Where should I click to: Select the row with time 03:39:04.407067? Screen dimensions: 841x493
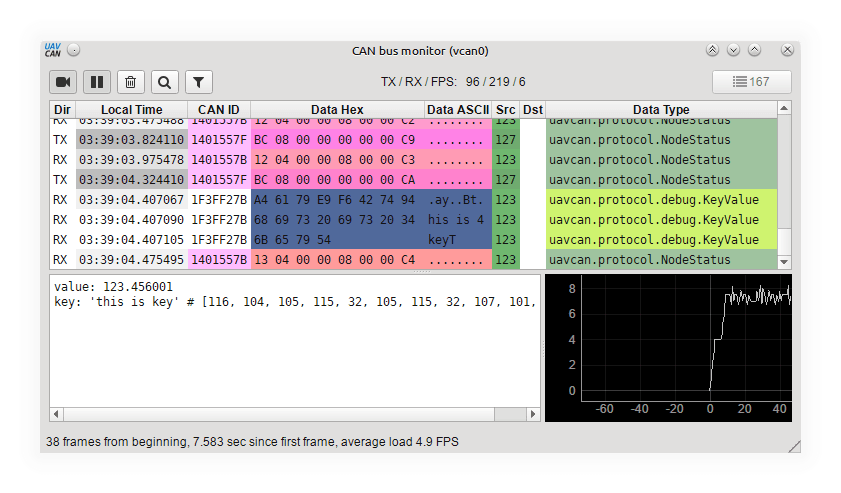pos(414,200)
